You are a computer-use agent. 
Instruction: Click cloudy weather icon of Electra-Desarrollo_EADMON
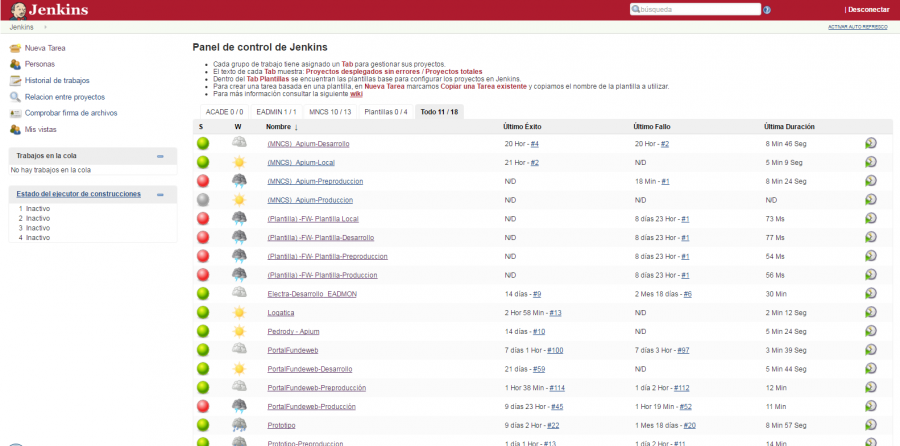(x=239, y=293)
